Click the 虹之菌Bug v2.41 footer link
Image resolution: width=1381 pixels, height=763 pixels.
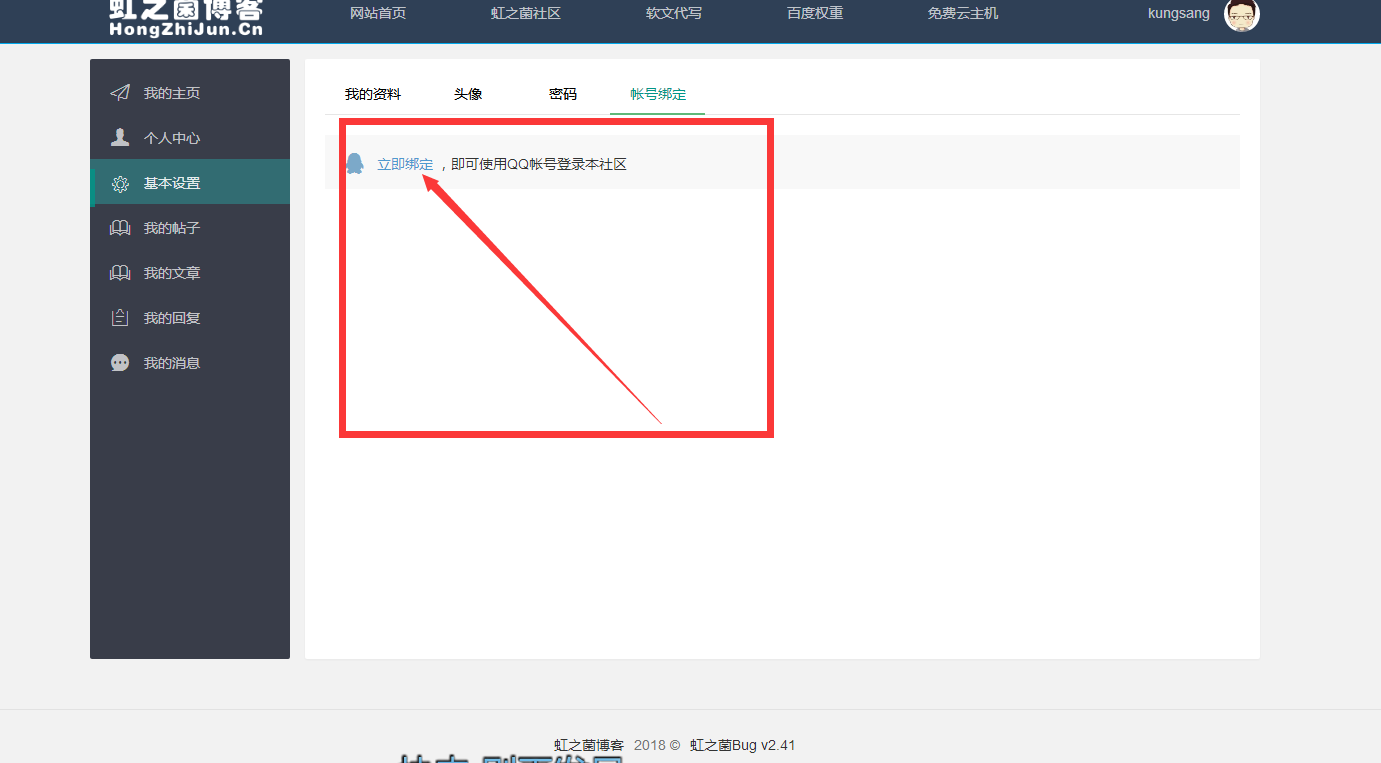(x=742, y=745)
